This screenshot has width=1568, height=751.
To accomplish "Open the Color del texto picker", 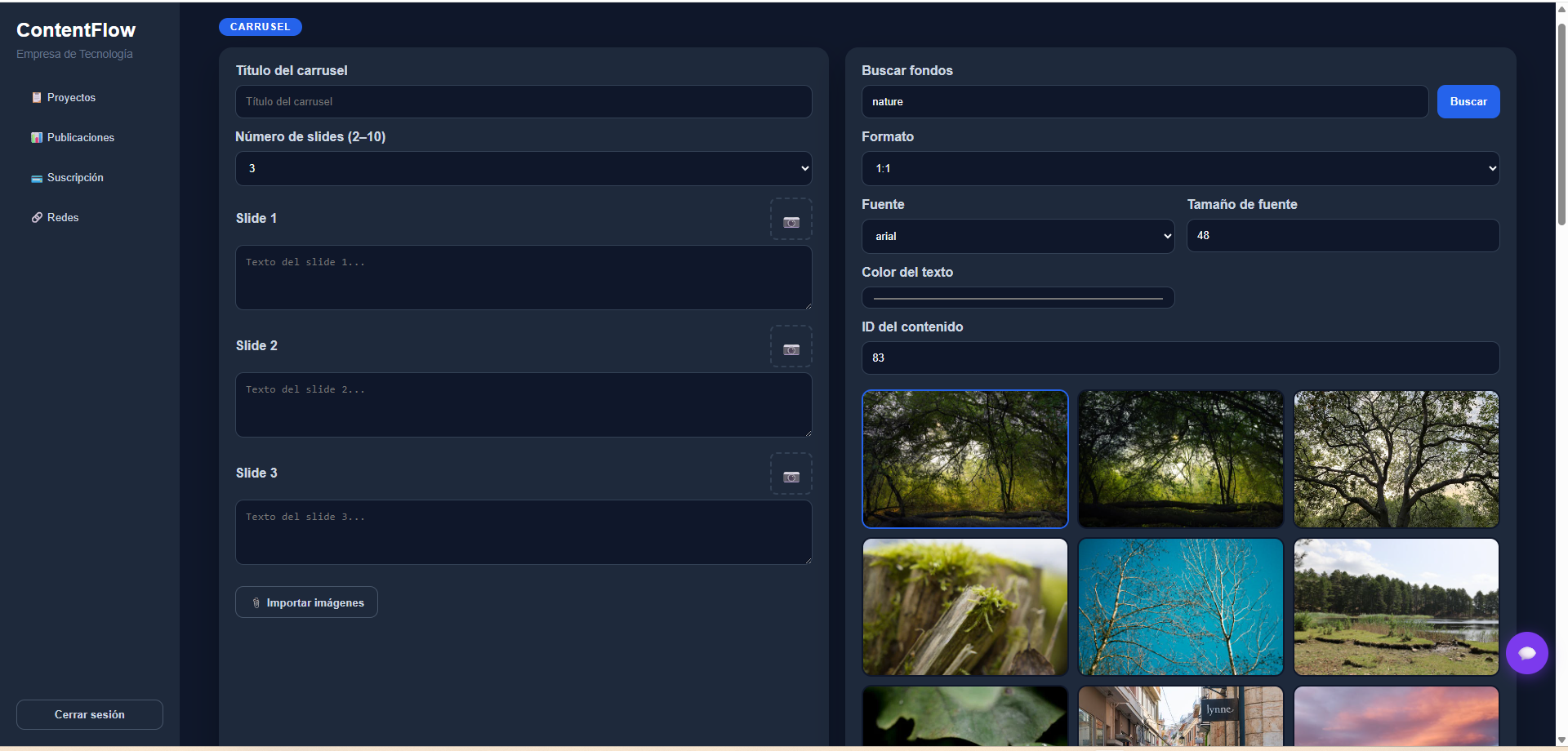I will pos(1018,298).
